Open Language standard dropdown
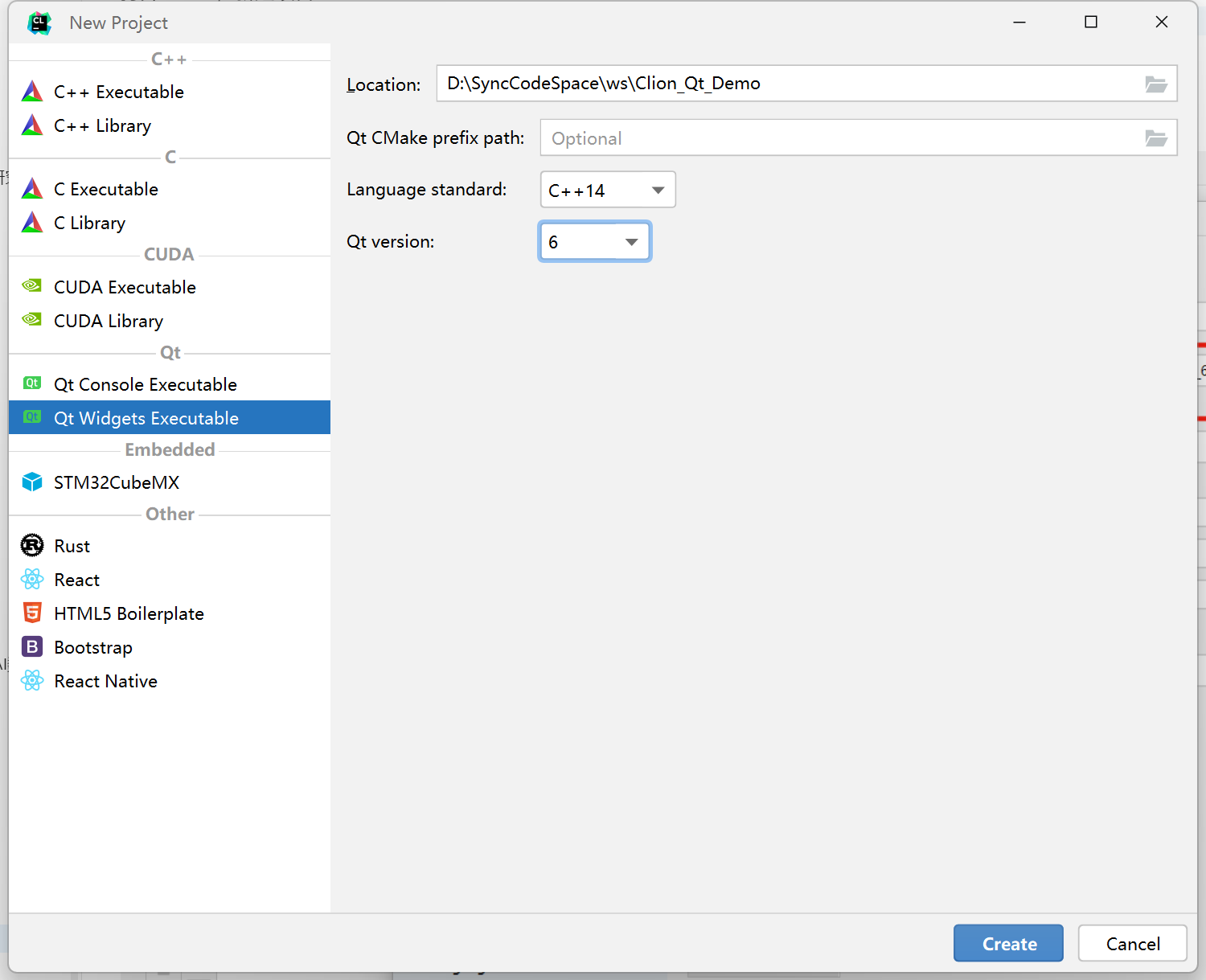Viewport: 1206px width, 980px height. pos(608,190)
